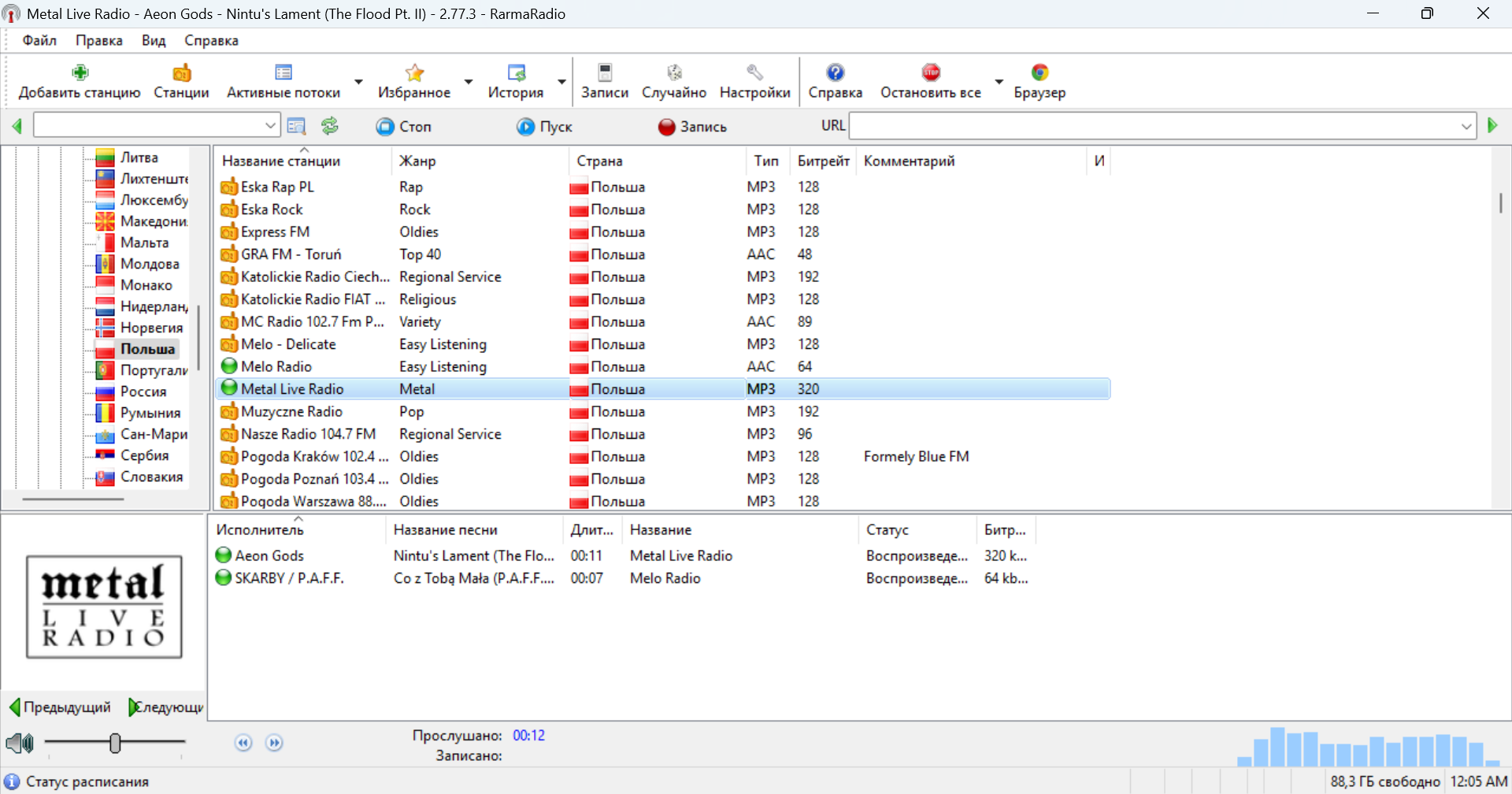Click the volume slider handle

tap(115, 743)
